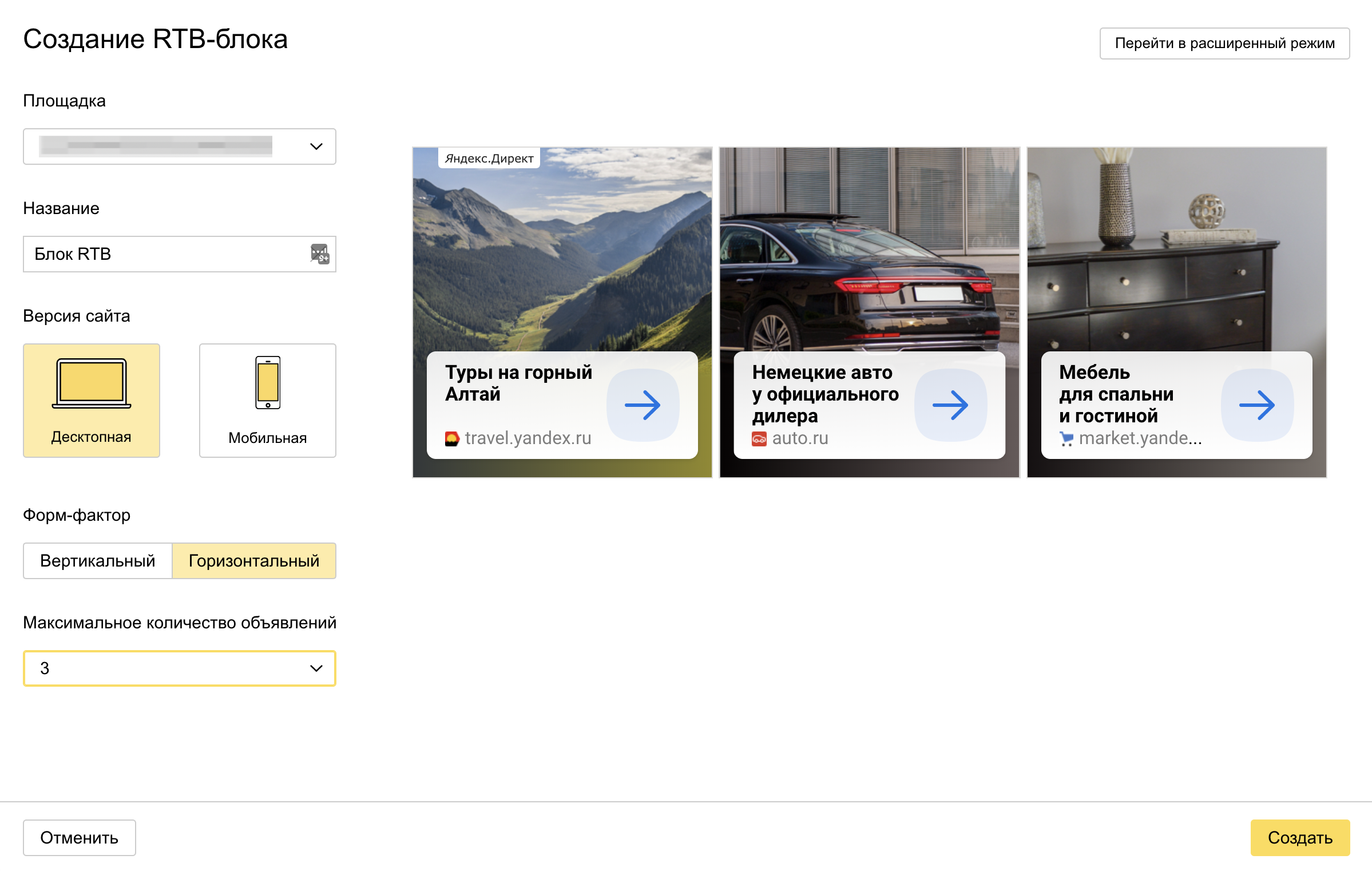Click the auto.ru favicon

point(759,439)
